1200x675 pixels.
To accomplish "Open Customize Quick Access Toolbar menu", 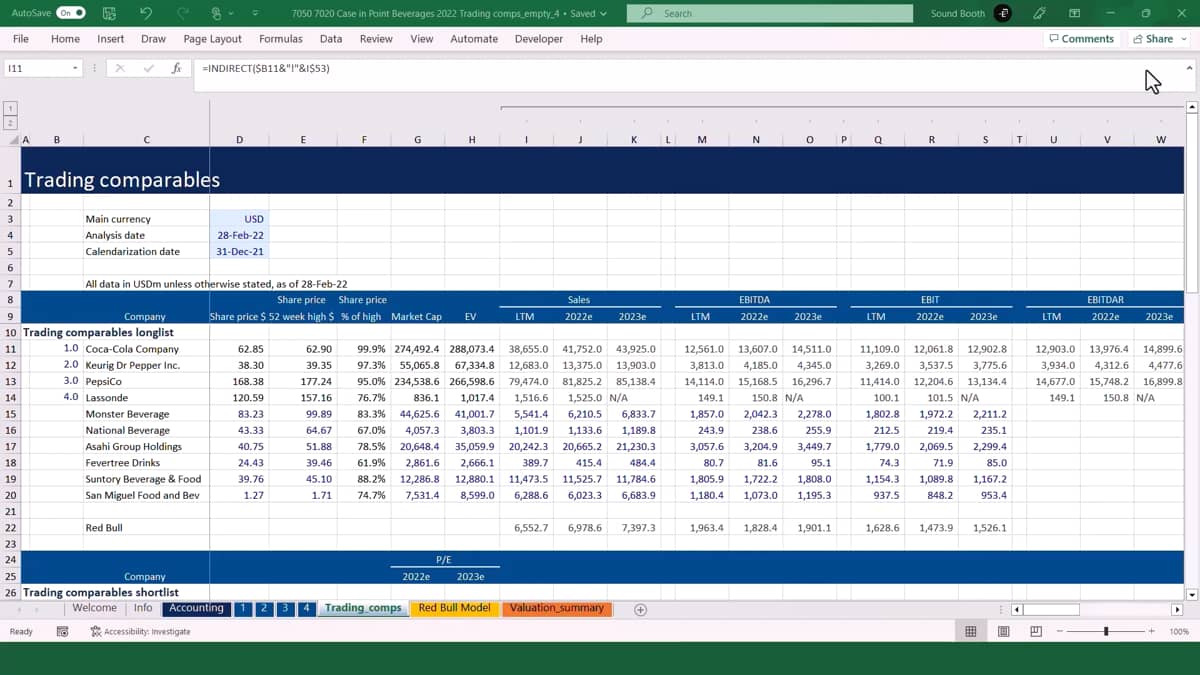I will (255, 13).
